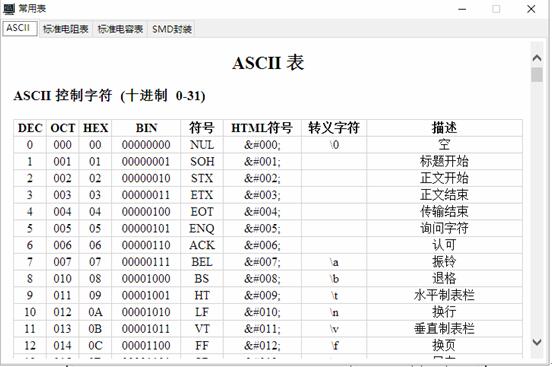This screenshot has height=367, width=552.
Task: Click the binary value 00001100
Action: [x=146, y=346]
